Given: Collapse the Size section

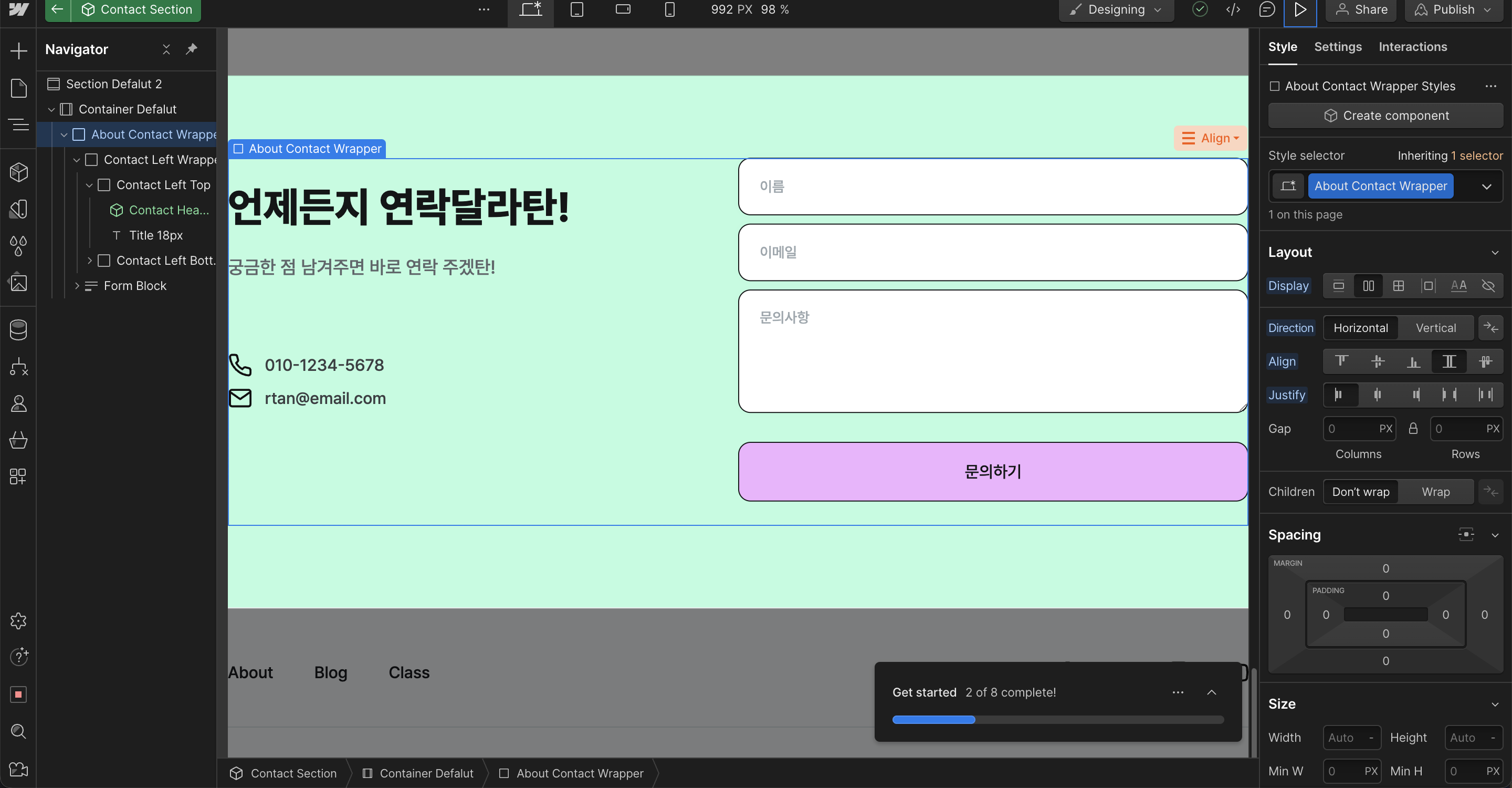Looking at the screenshot, I should click(x=1494, y=704).
